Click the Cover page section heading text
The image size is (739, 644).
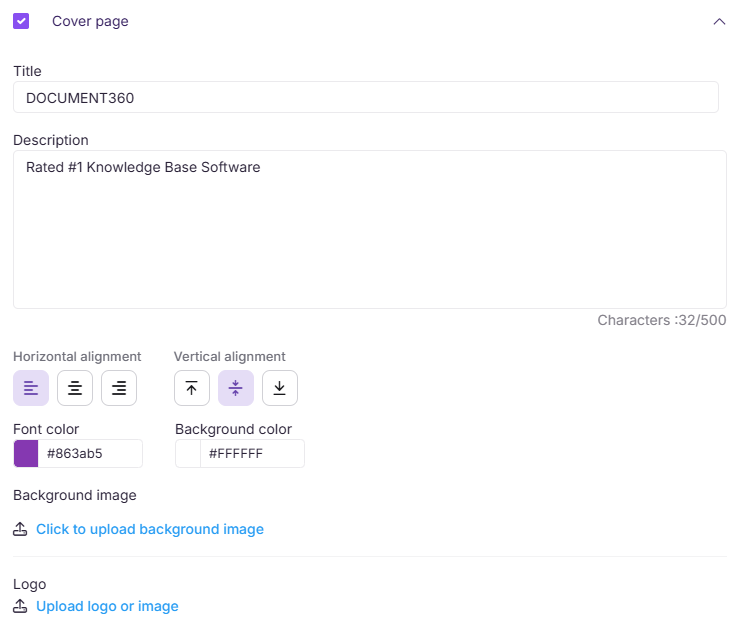point(90,21)
